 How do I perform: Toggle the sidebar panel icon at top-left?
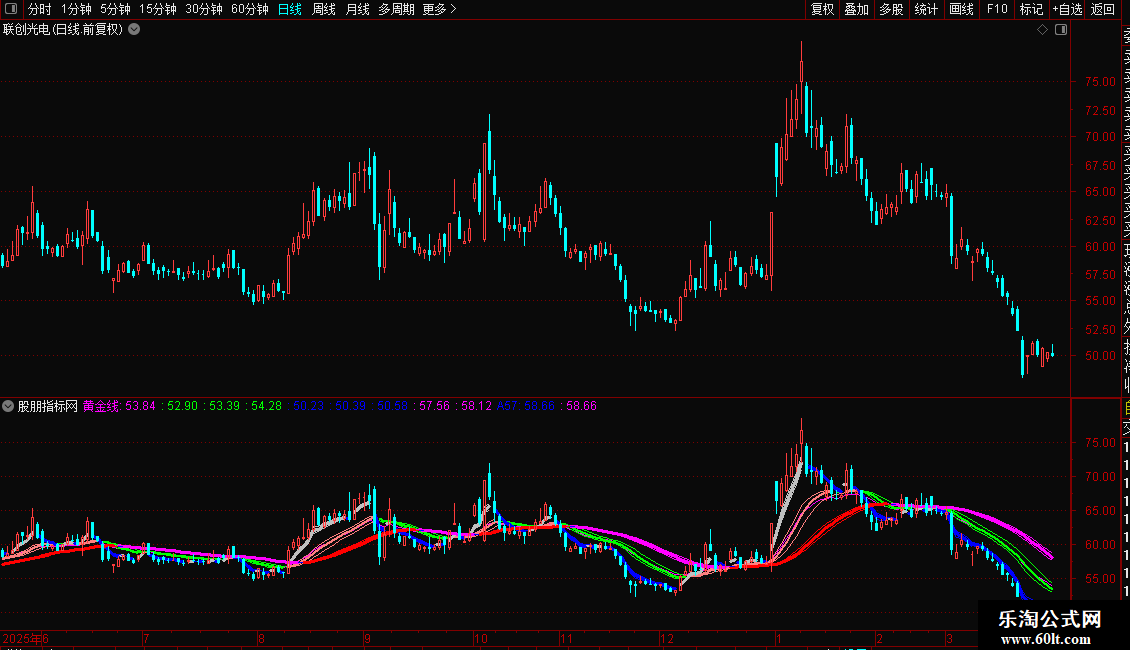(11, 9)
